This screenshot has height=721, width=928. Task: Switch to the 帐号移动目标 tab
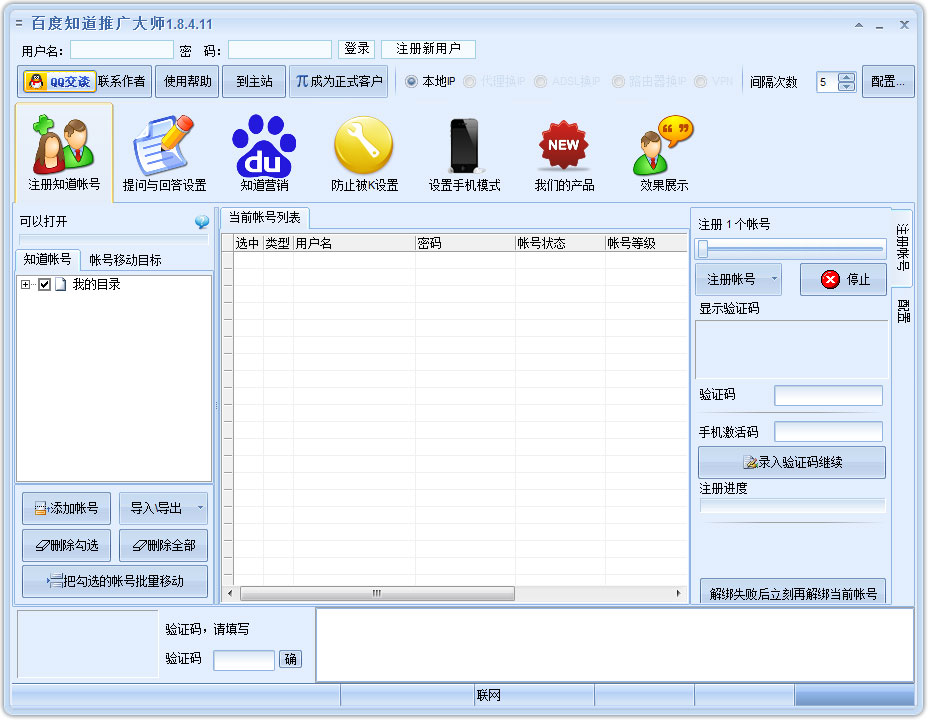[125, 260]
